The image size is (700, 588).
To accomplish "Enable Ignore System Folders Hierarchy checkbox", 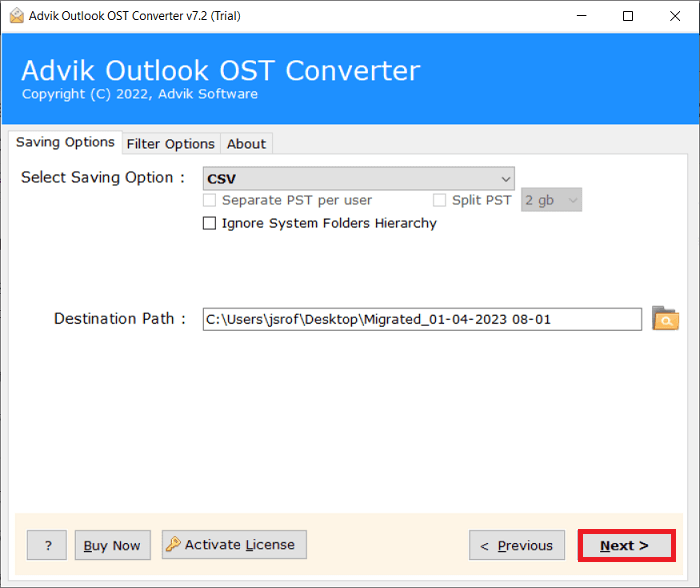I will 209,223.
